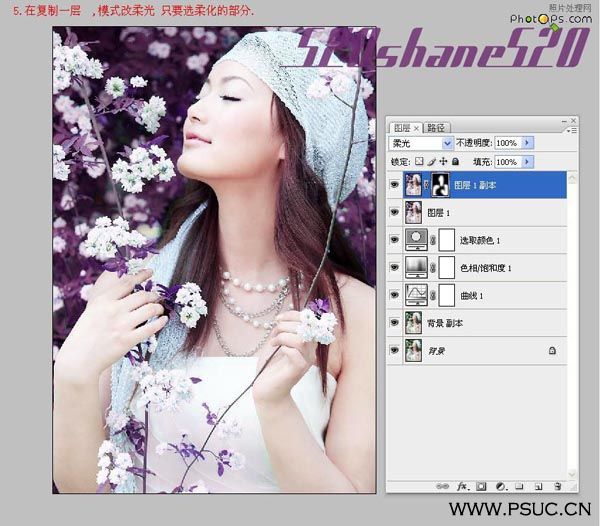Image resolution: width=600 pixels, height=526 pixels.
Task: Click the 填充 100% value field
Action: tap(508, 161)
